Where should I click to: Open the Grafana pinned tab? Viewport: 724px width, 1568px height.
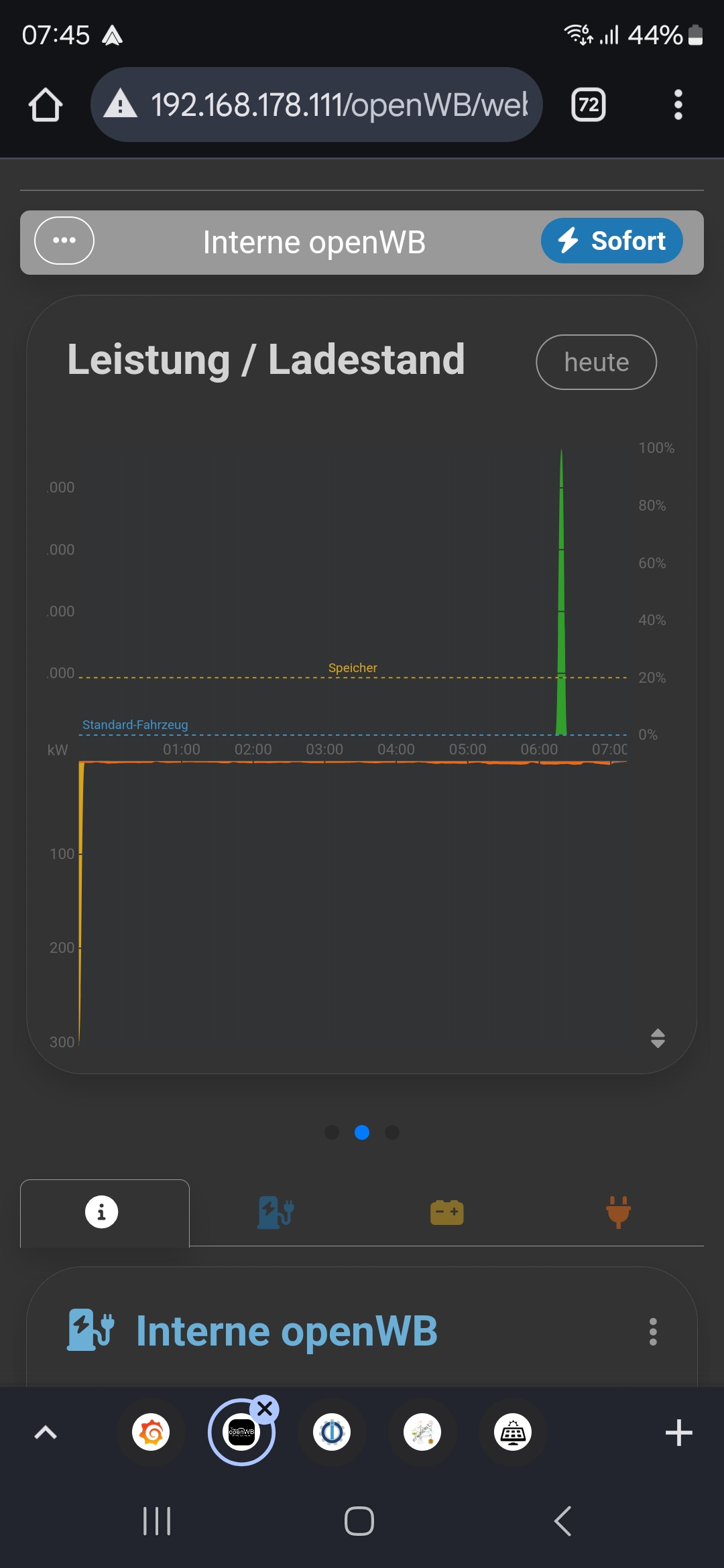pyautogui.click(x=151, y=1433)
